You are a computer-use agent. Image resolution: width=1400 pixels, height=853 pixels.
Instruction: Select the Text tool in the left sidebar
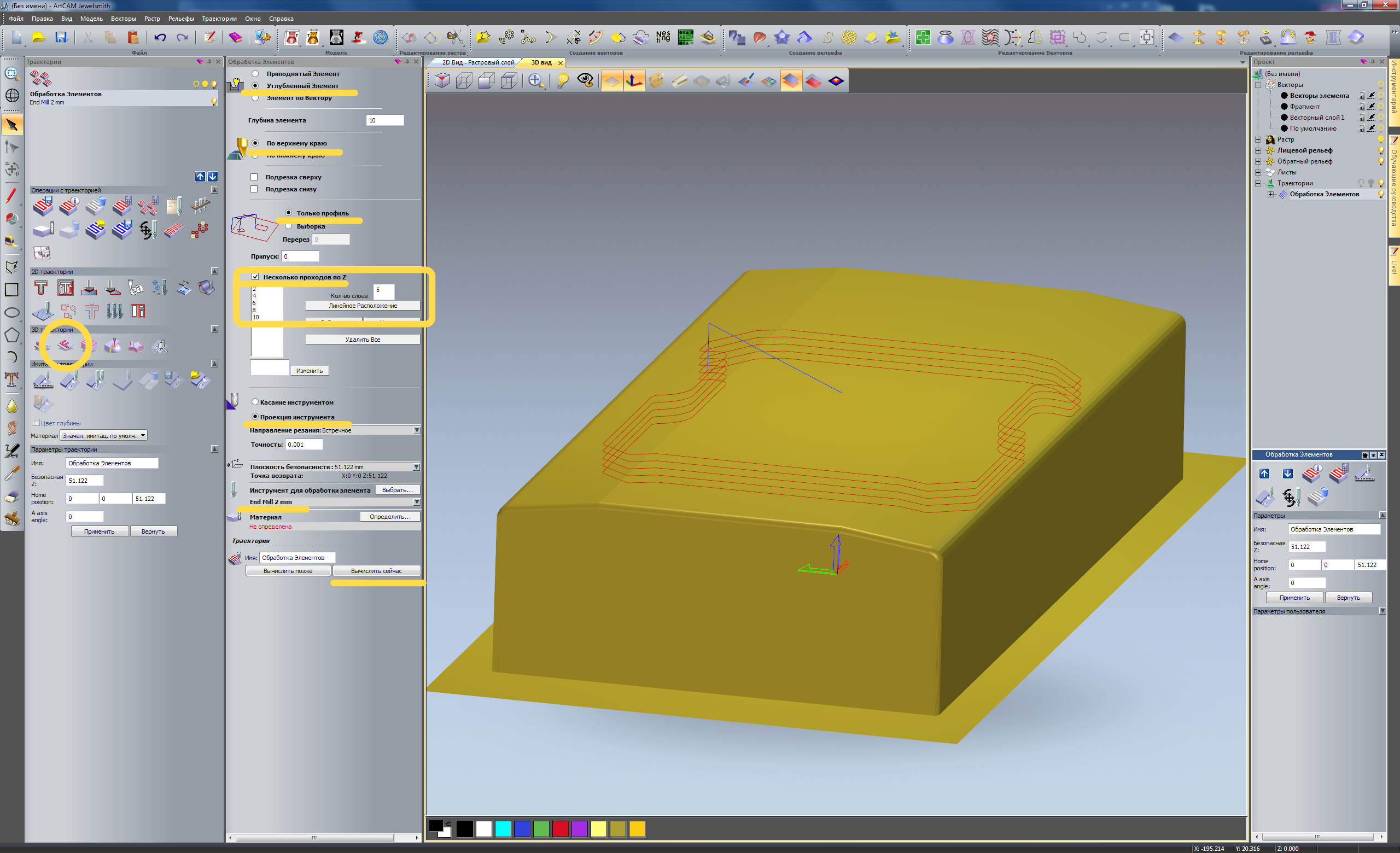click(11, 379)
